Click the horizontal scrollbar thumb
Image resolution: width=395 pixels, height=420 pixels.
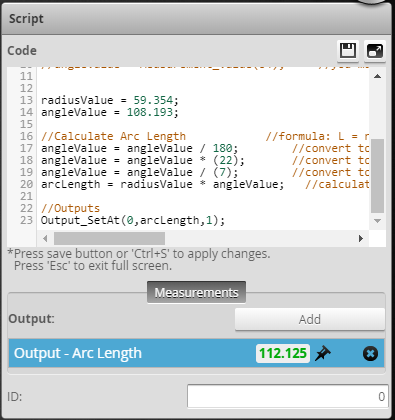109,238
